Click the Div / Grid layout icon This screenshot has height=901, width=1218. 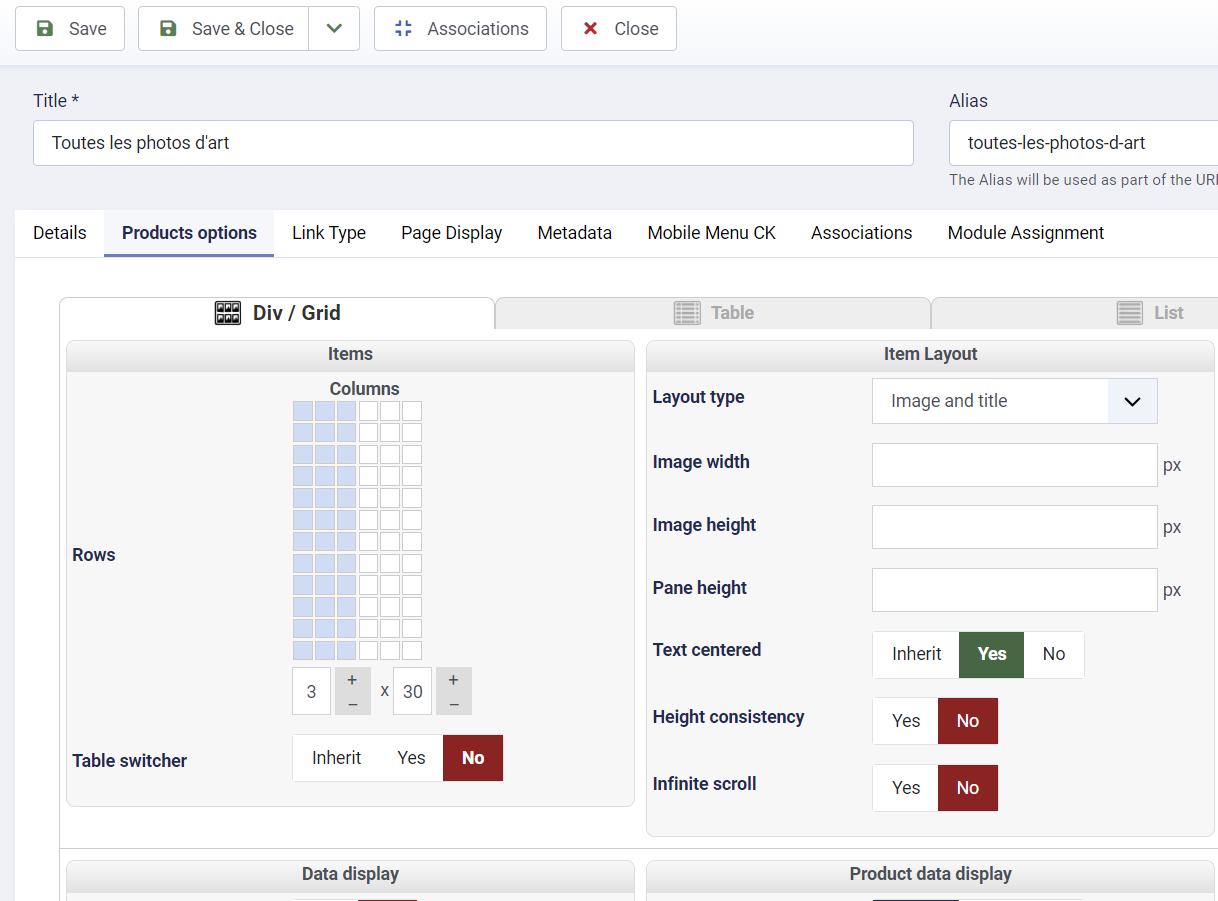coord(228,313)
